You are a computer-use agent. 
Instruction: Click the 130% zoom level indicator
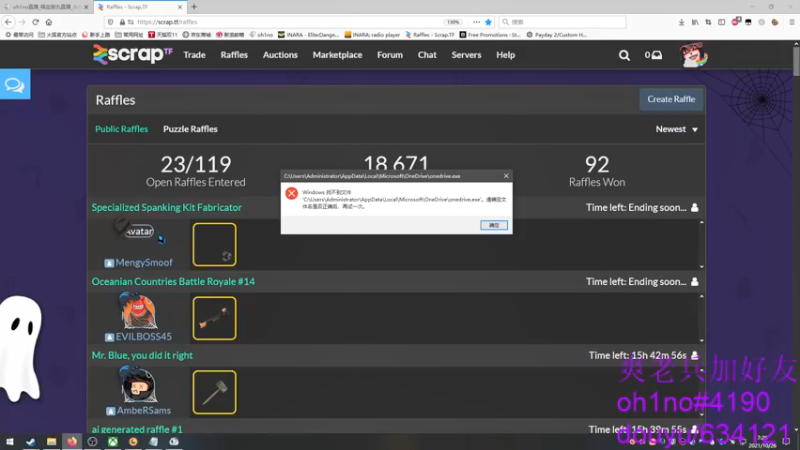453,22
